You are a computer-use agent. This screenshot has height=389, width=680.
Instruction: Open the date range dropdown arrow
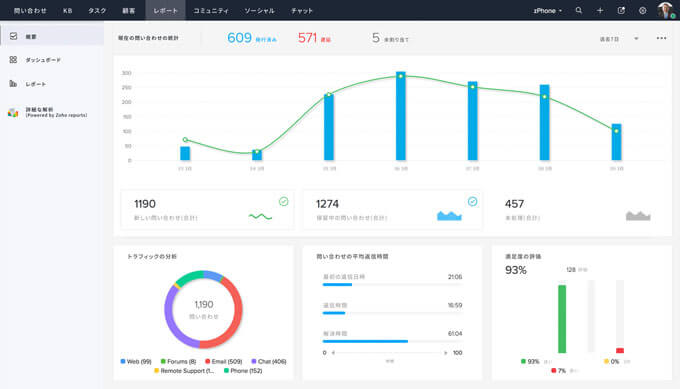(x=636, y=39)
